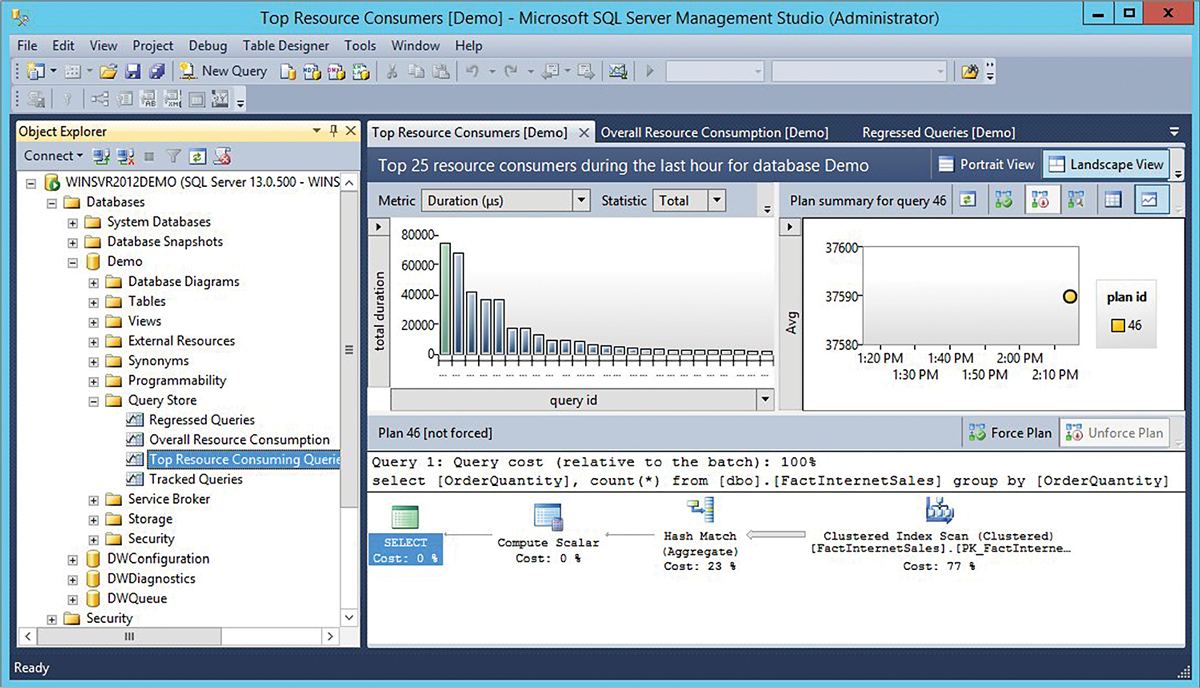Viewport: 1200px width, 688px height.
Task: Click the Database Engine Query icon after New Query
Action: tap(288, 71)
